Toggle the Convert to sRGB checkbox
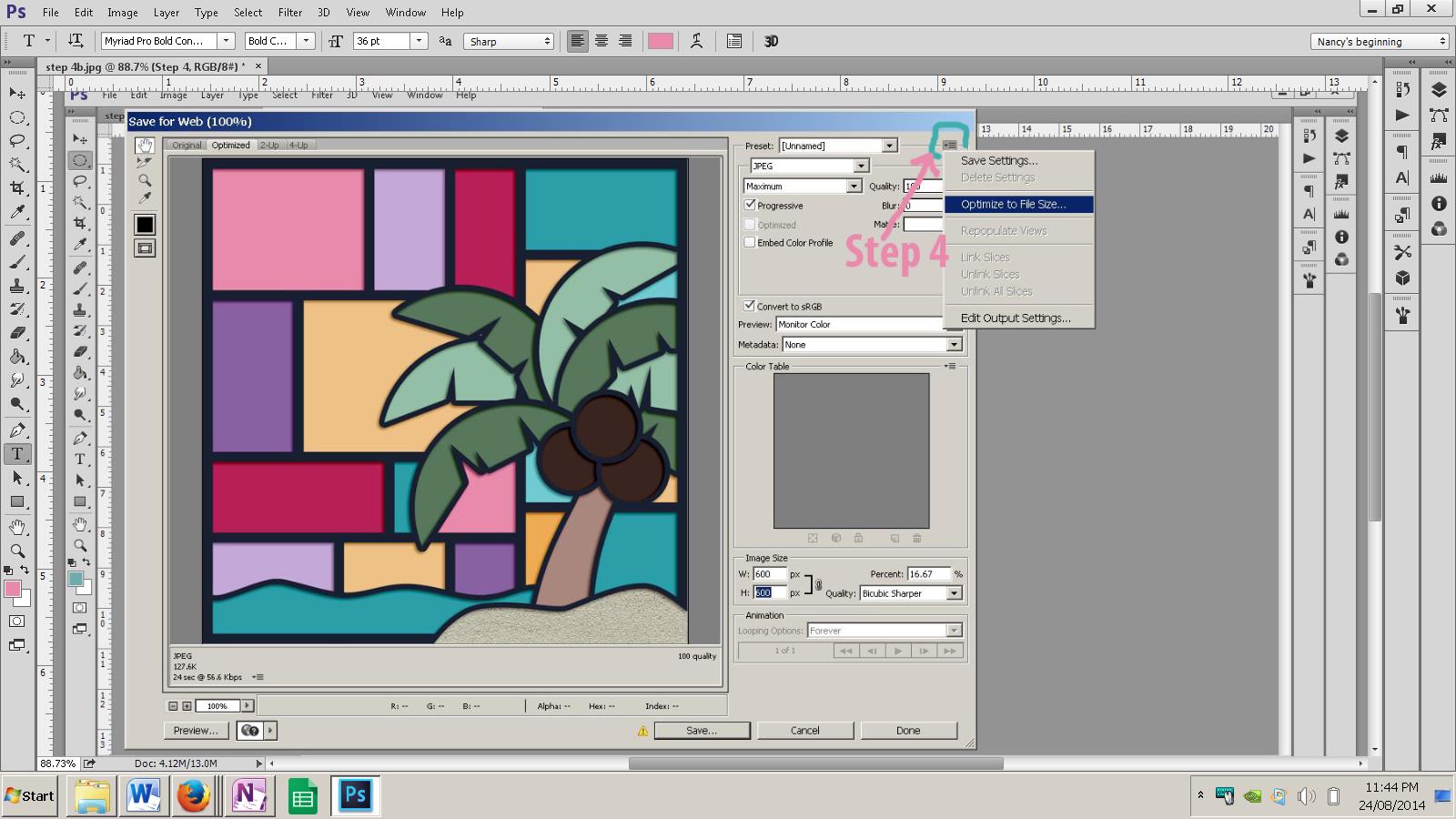1456x819 pixels. click(750, 306)
